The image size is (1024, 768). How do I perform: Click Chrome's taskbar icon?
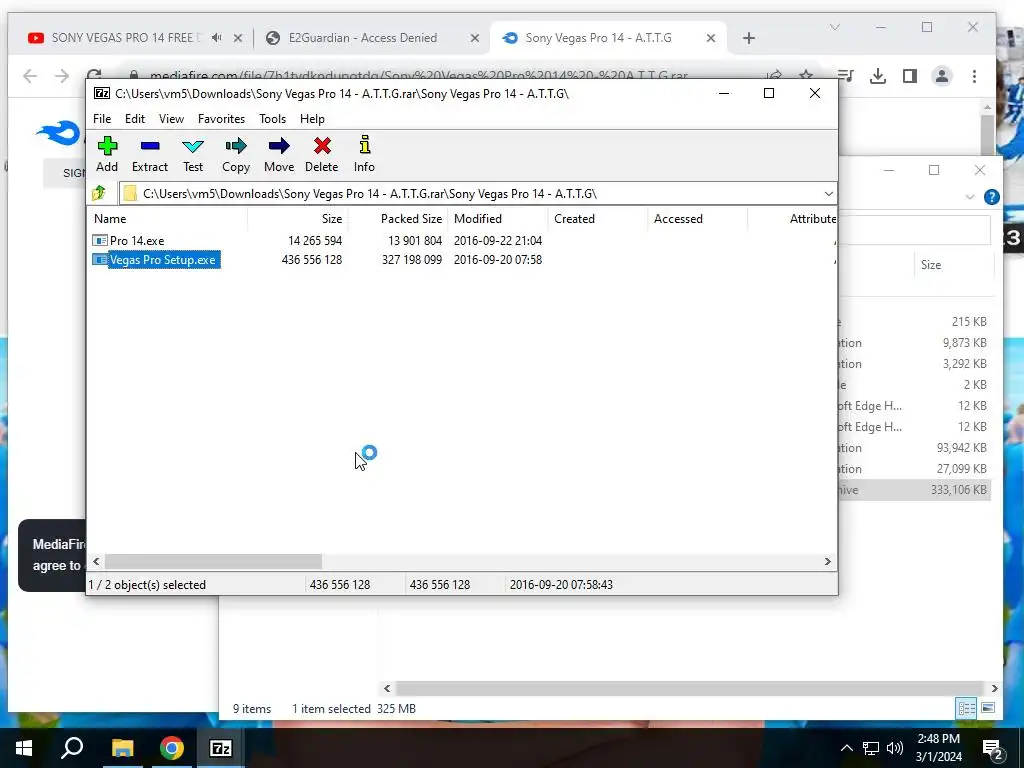(x=172, y=748)
